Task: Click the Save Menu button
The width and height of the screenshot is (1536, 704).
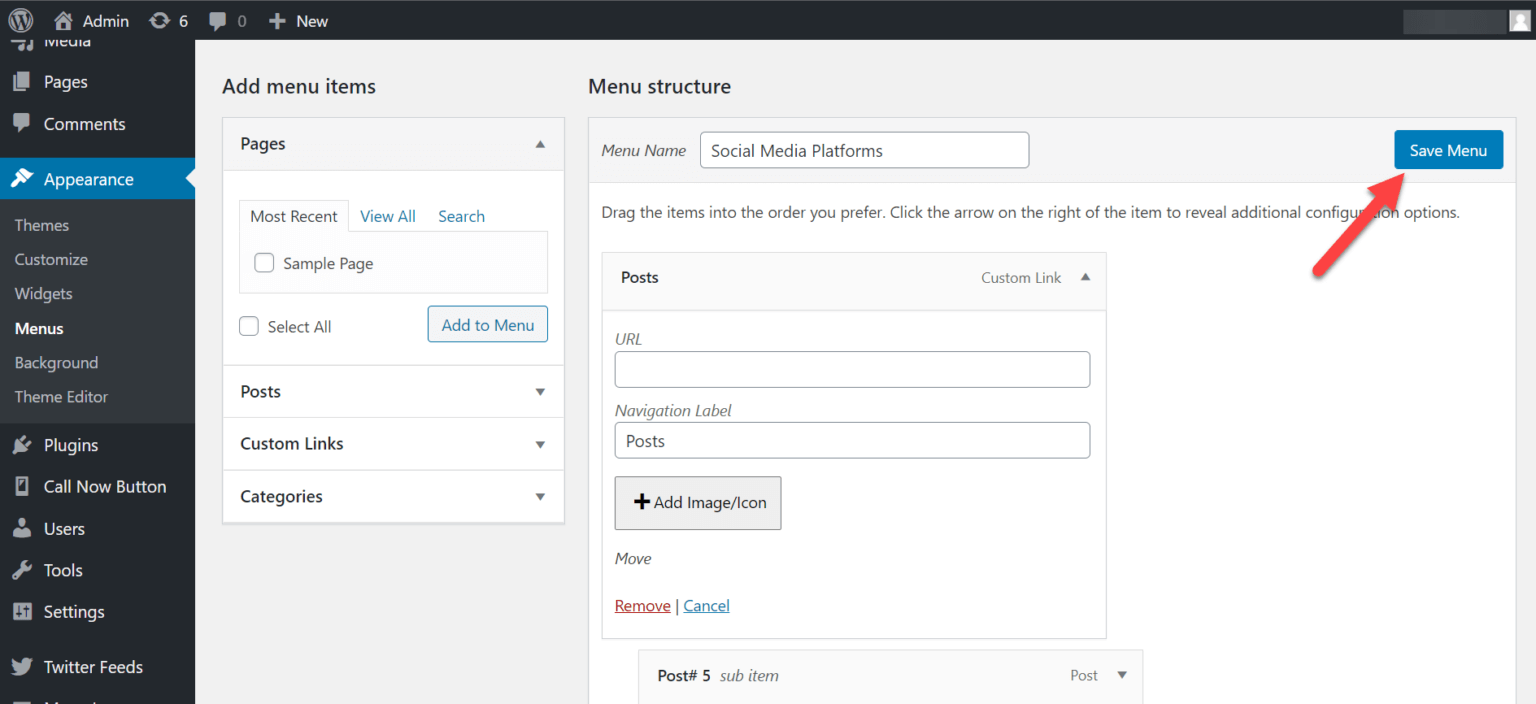Action: [1448, 149]
